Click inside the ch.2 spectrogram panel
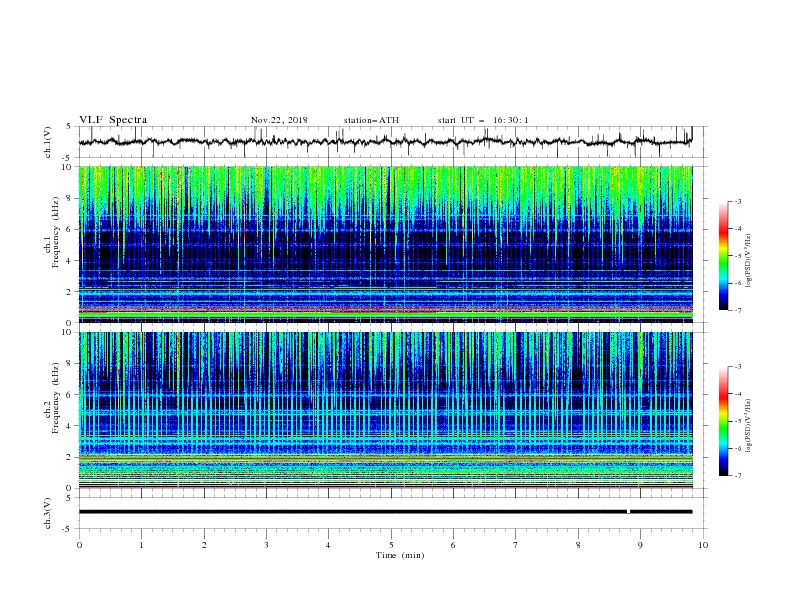The height and width of the screenshot is (612, 792). coord(385,410)
